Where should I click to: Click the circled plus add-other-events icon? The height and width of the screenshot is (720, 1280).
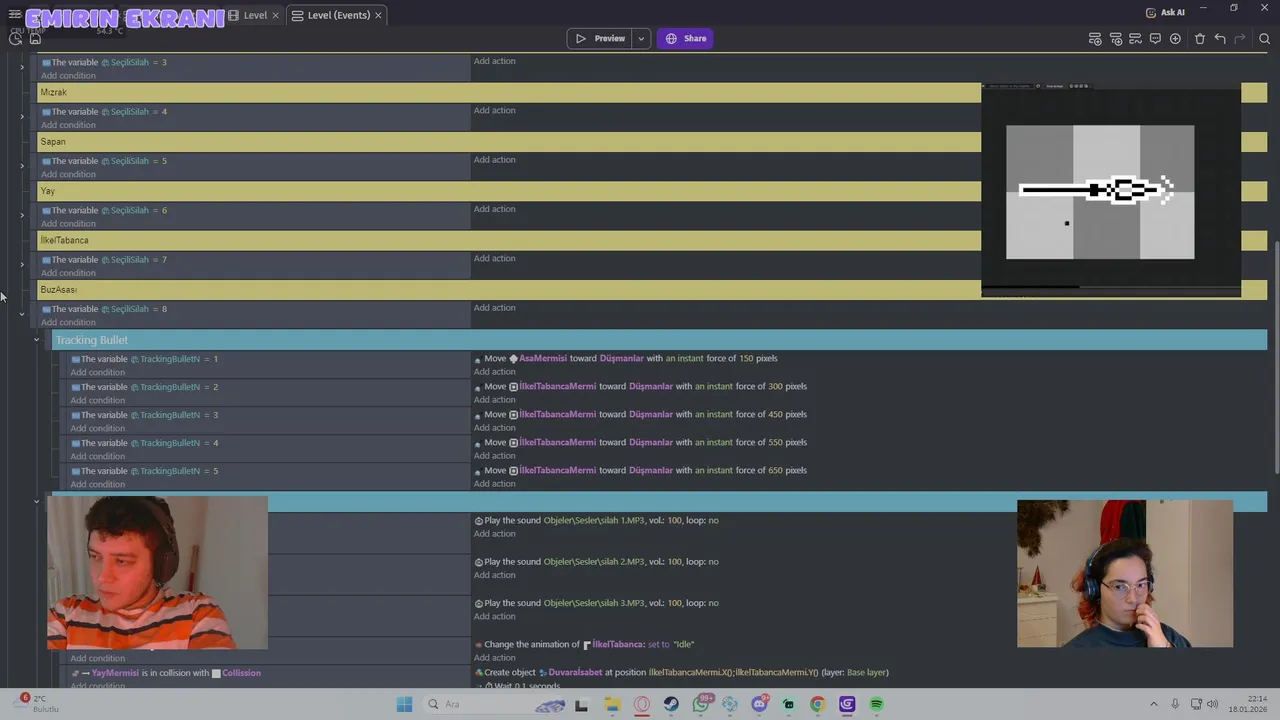(1175, 39)
